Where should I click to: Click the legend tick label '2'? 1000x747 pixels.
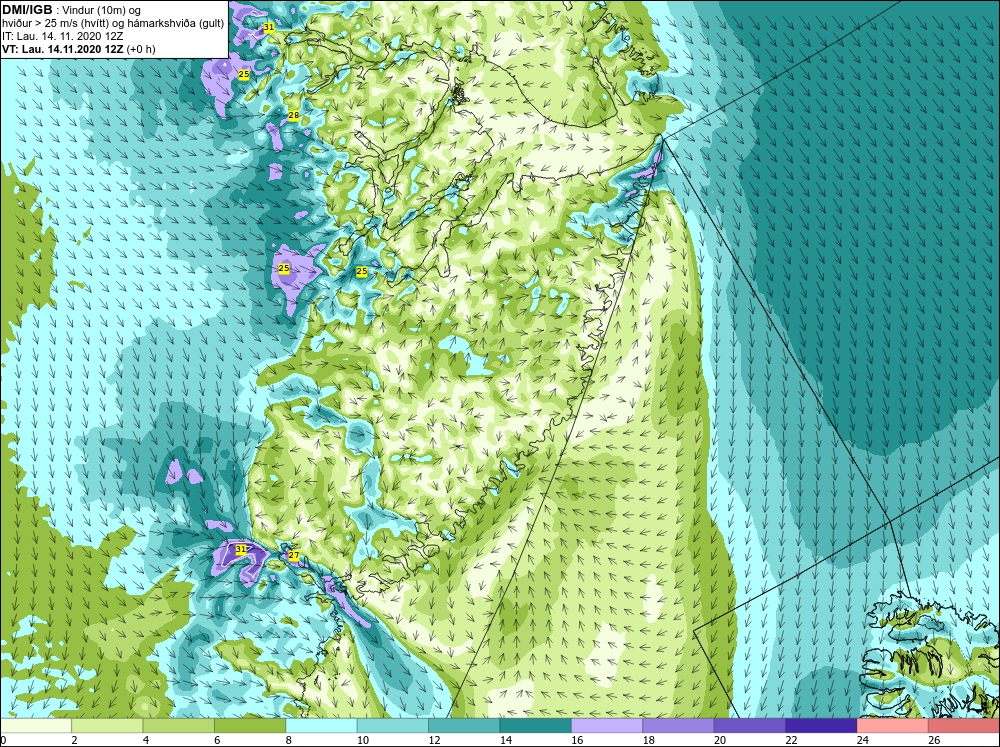pyautogui.click(x=75, y=740)
